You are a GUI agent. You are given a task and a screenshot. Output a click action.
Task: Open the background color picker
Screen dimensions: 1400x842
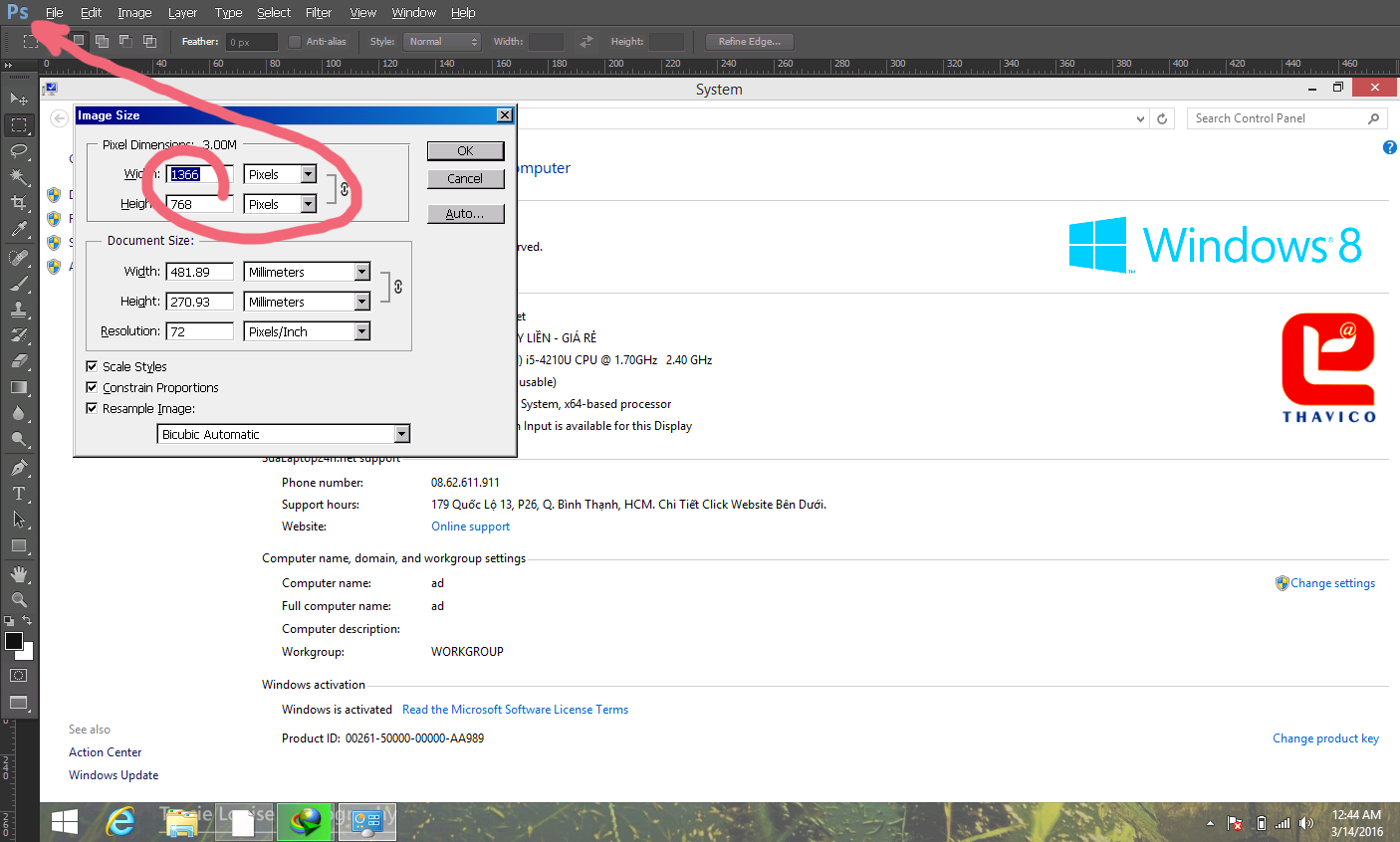click(28, 654)
